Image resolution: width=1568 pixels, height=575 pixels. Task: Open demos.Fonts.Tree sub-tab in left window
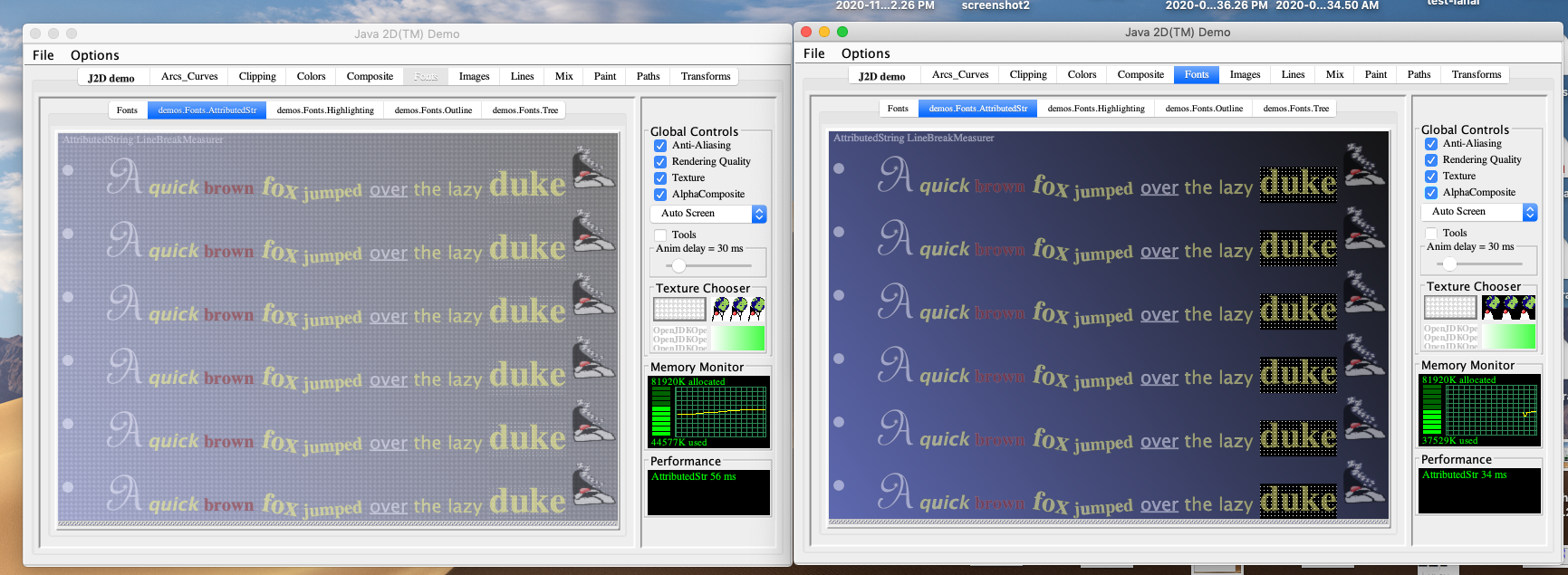pyautogui.click(x=524, y=110)
